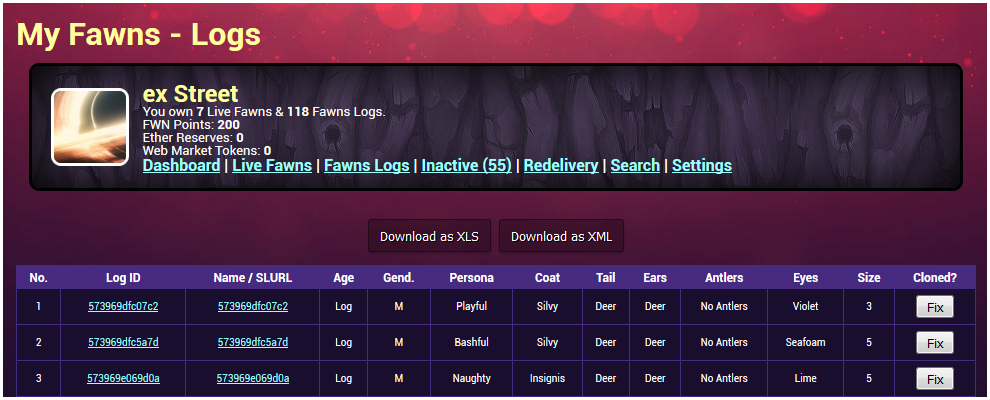Viewport: 990px width, 400px height.
Task: Click the Cloned? column header
Action: pyautogui.click(x=935, y=278)
